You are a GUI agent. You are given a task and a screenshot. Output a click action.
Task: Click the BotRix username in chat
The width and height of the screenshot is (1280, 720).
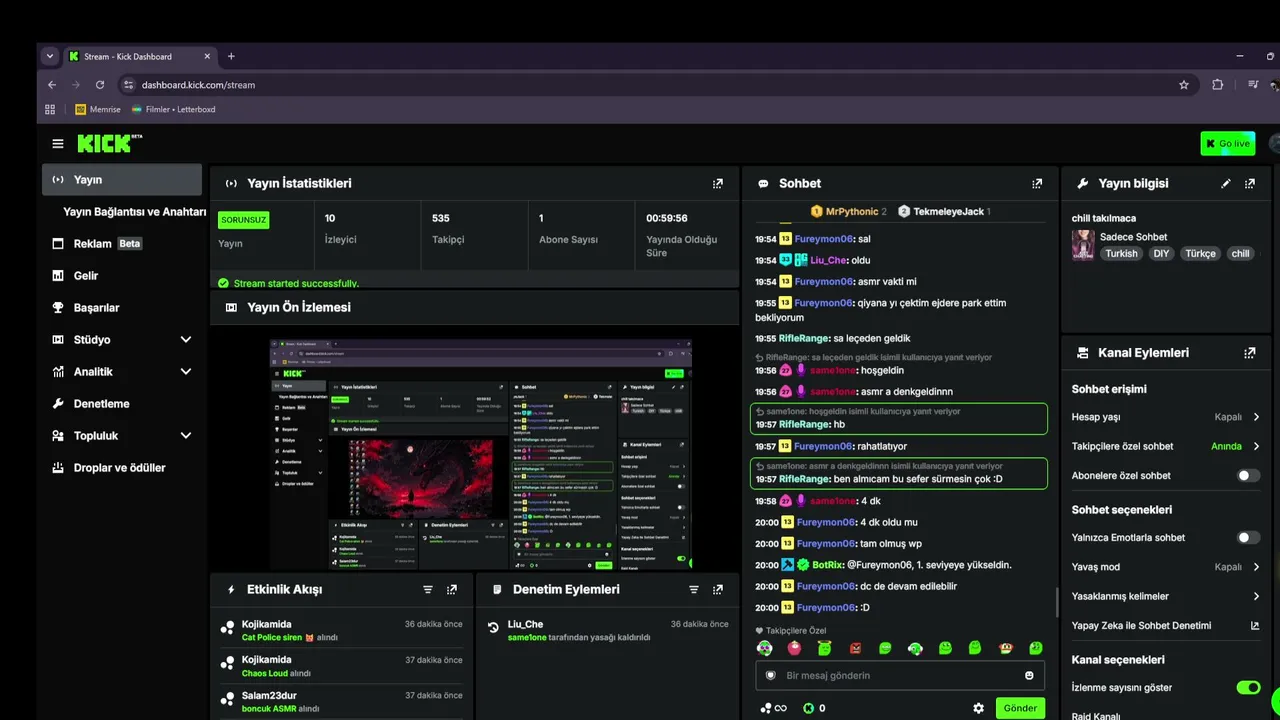pos(828,565)
